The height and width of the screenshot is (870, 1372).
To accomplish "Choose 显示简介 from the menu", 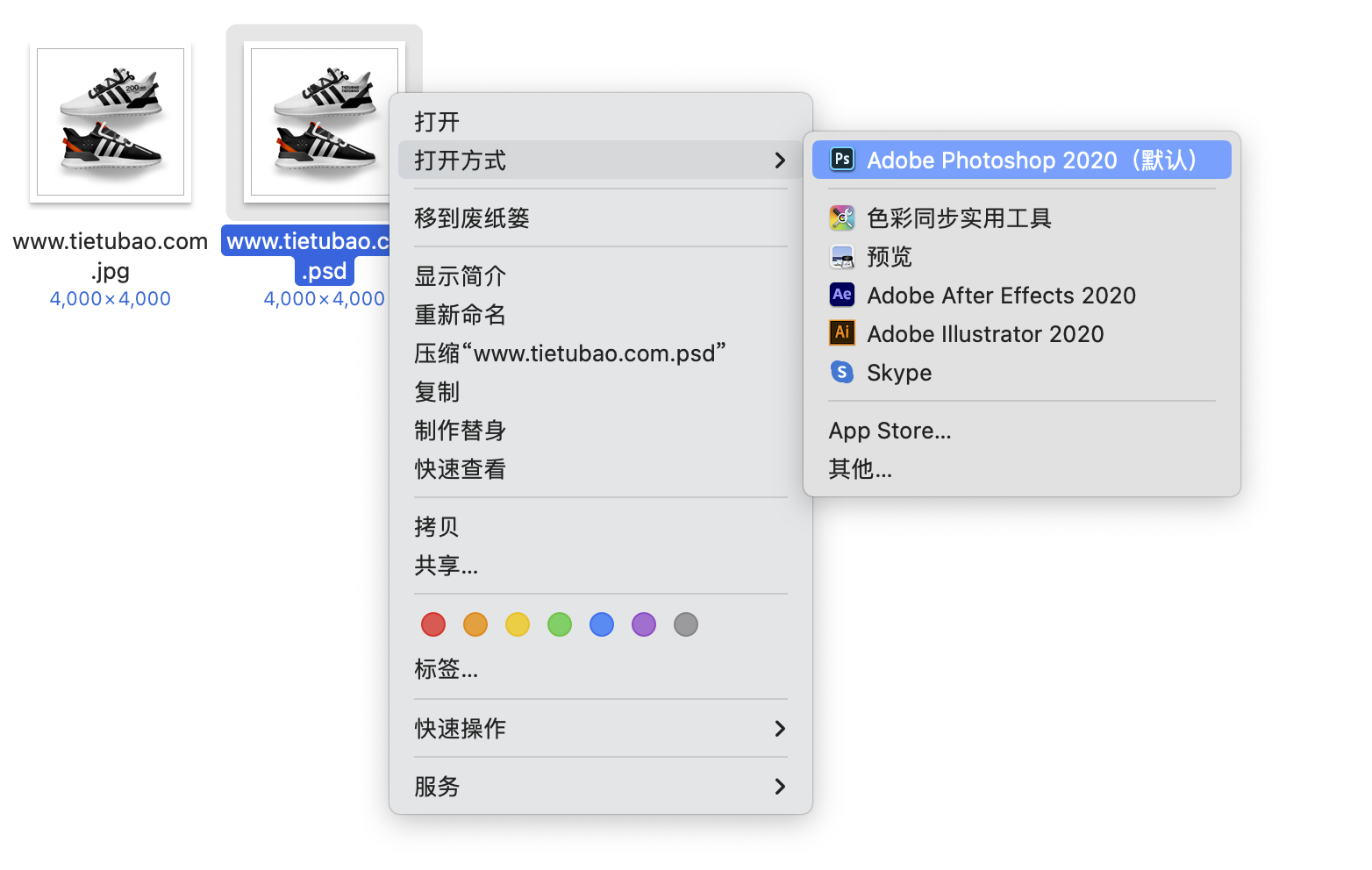I will (x=601, y=276).
